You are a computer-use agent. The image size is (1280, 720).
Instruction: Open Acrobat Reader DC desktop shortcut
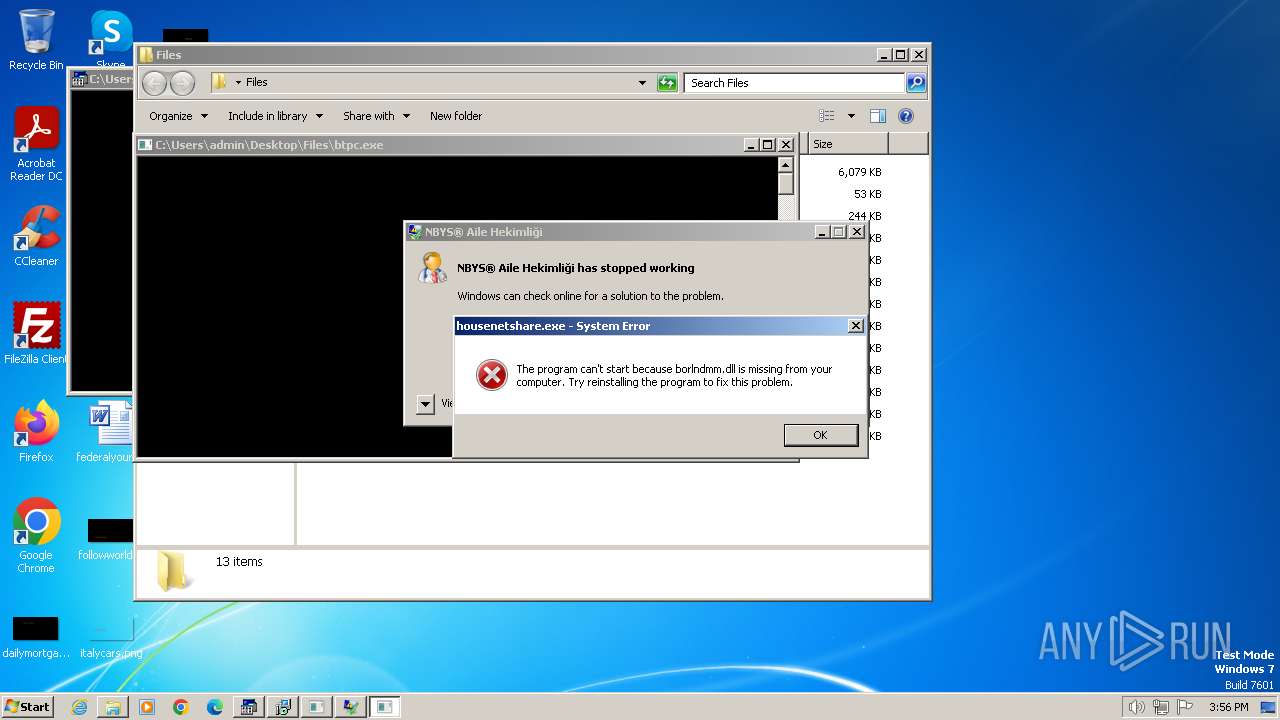(36, 145)
